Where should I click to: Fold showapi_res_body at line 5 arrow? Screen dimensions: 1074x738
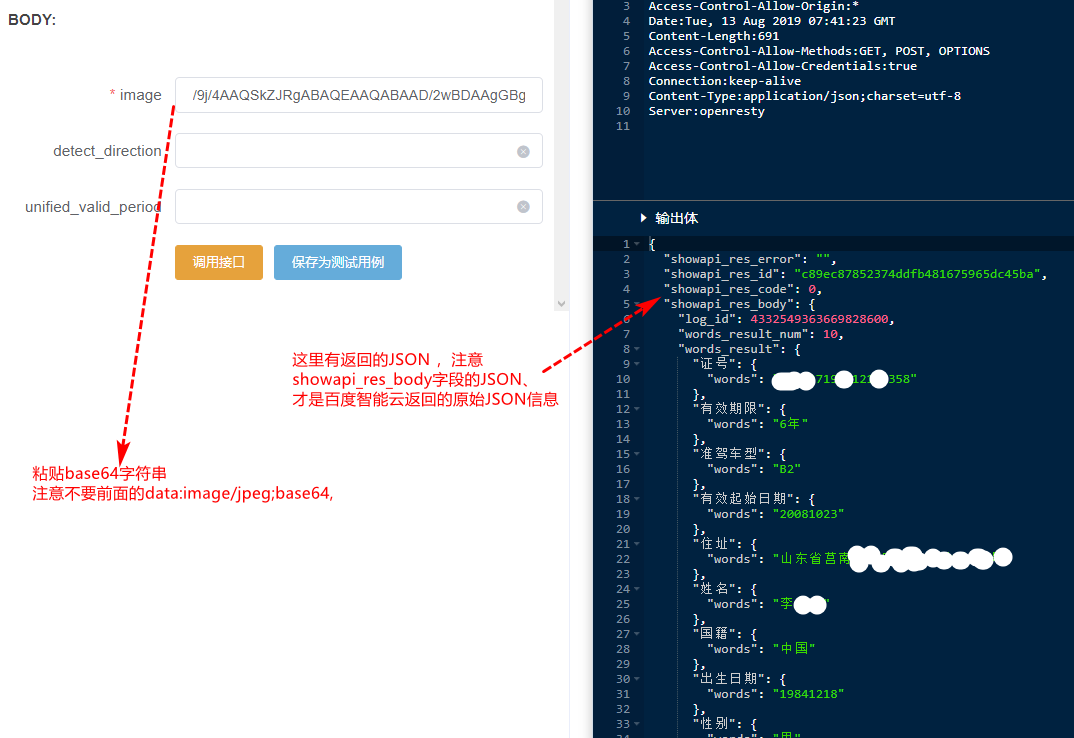point(637,304)
